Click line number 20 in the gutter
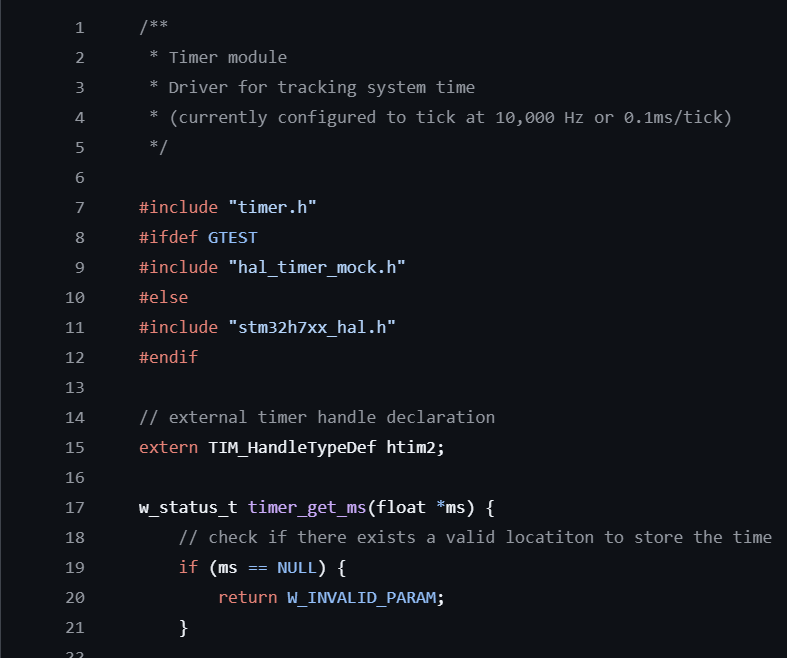Viewport: 787px width, 658px height. click(74, 597)
